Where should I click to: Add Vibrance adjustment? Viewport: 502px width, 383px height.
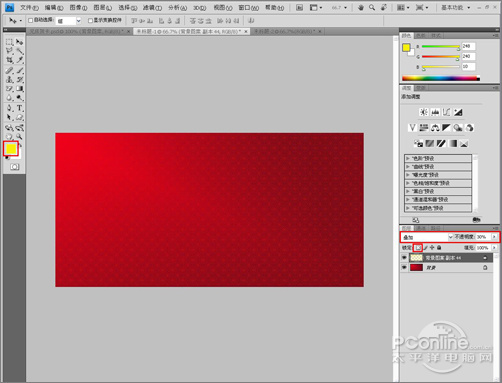coord(412,128)
